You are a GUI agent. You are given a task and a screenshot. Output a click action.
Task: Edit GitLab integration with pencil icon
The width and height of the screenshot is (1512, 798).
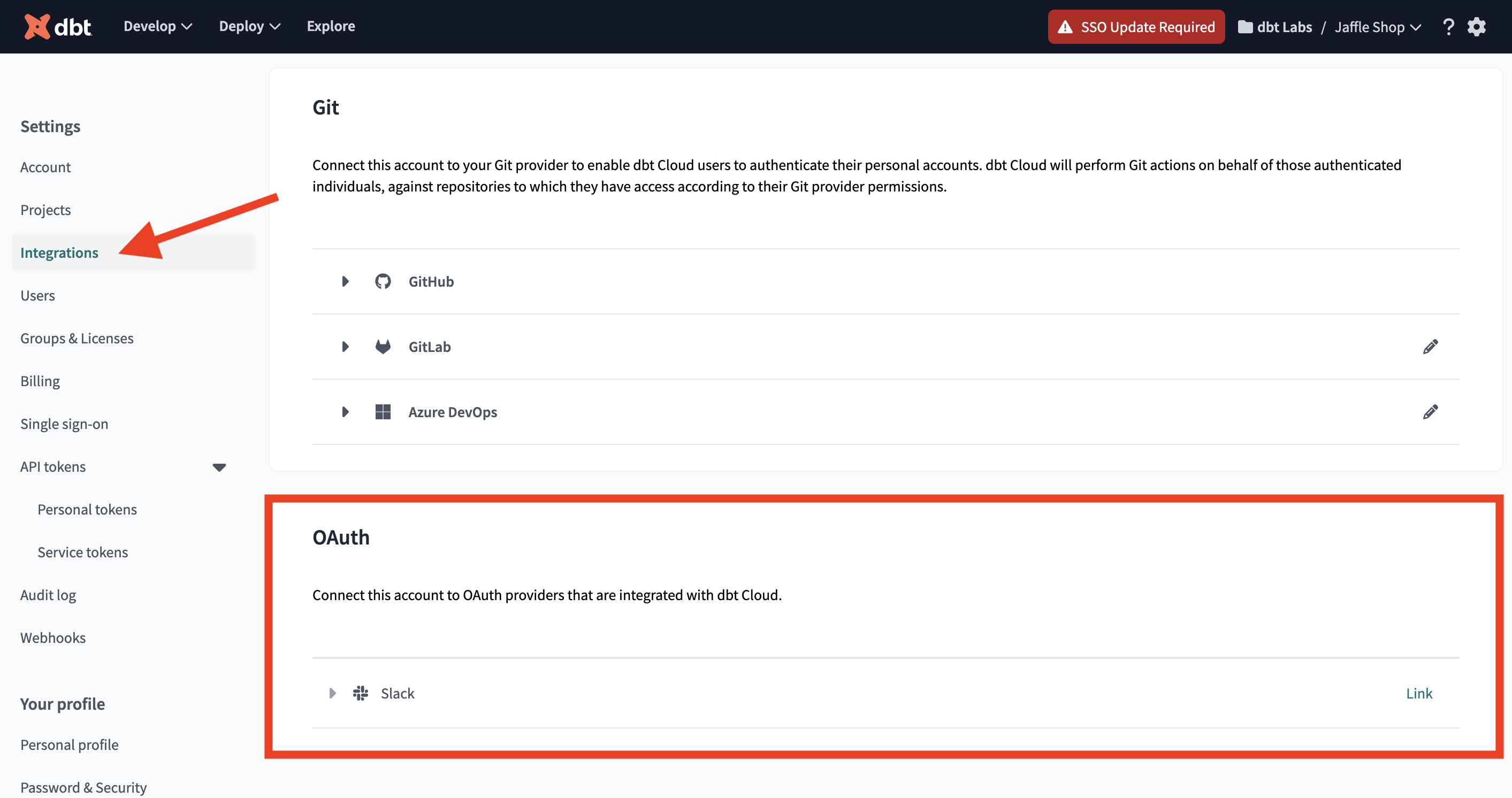click(1431, 347)
